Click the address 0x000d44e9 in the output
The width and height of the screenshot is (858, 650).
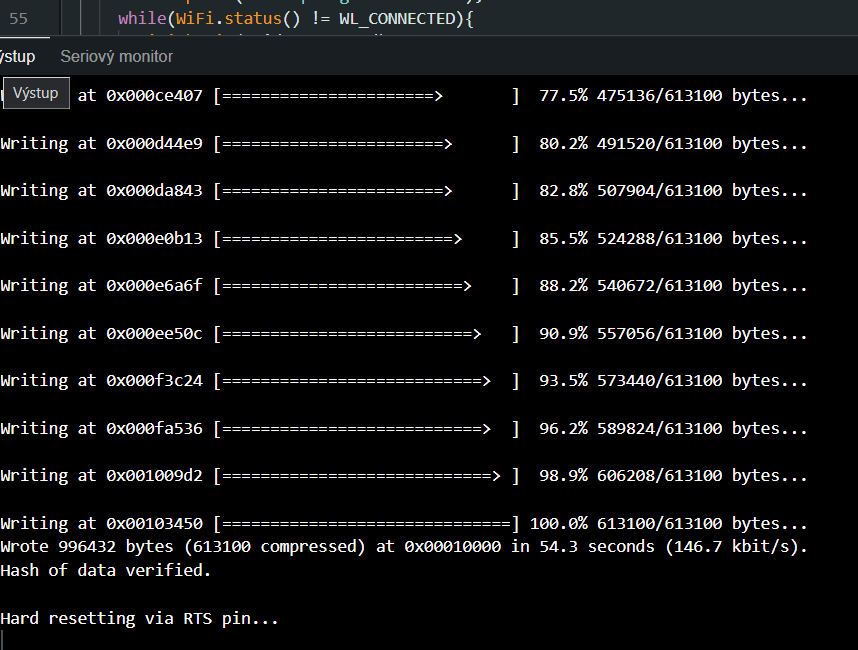154,143
